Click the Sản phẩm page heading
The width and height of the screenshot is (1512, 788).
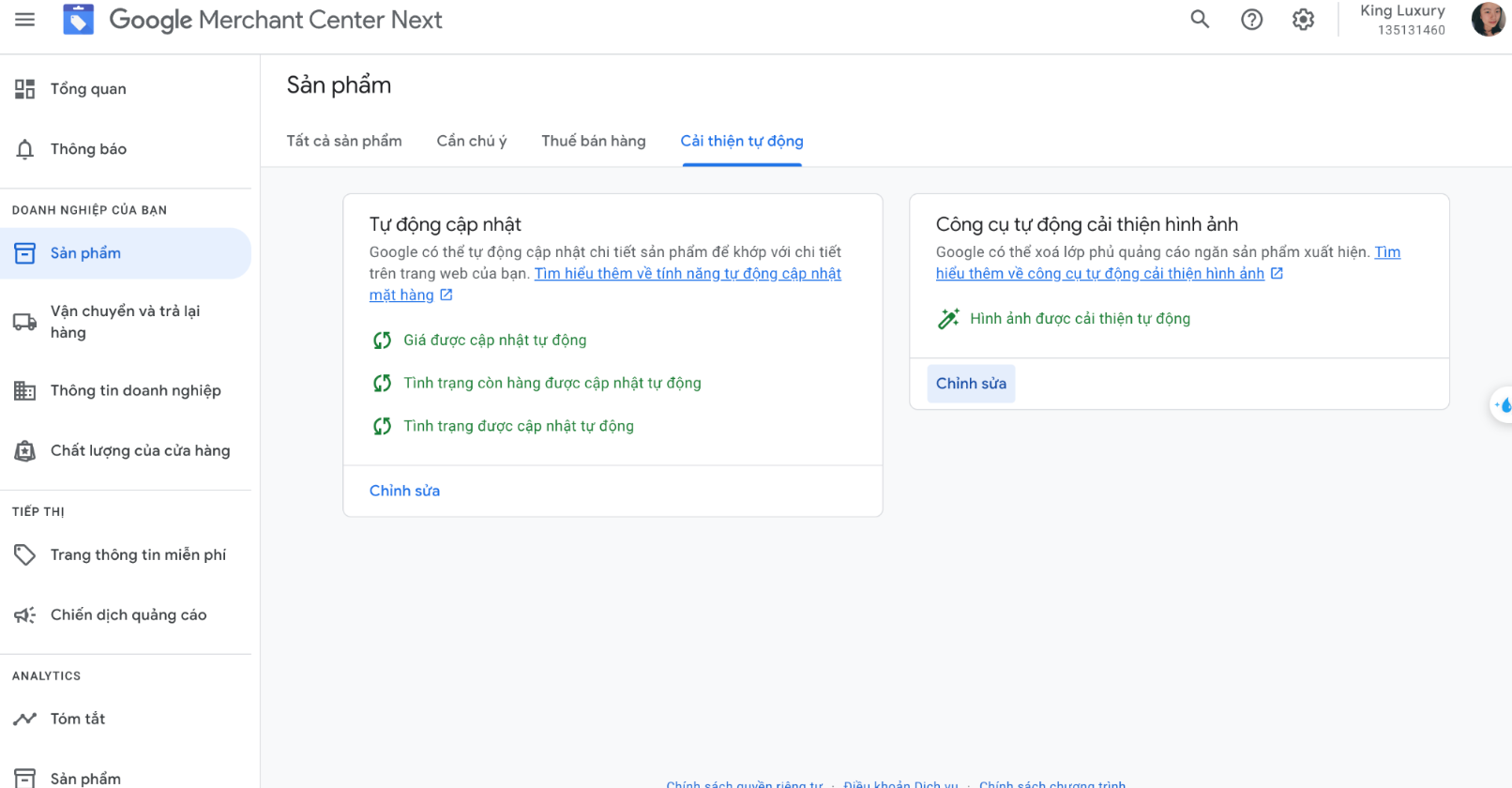coord(339,85)
